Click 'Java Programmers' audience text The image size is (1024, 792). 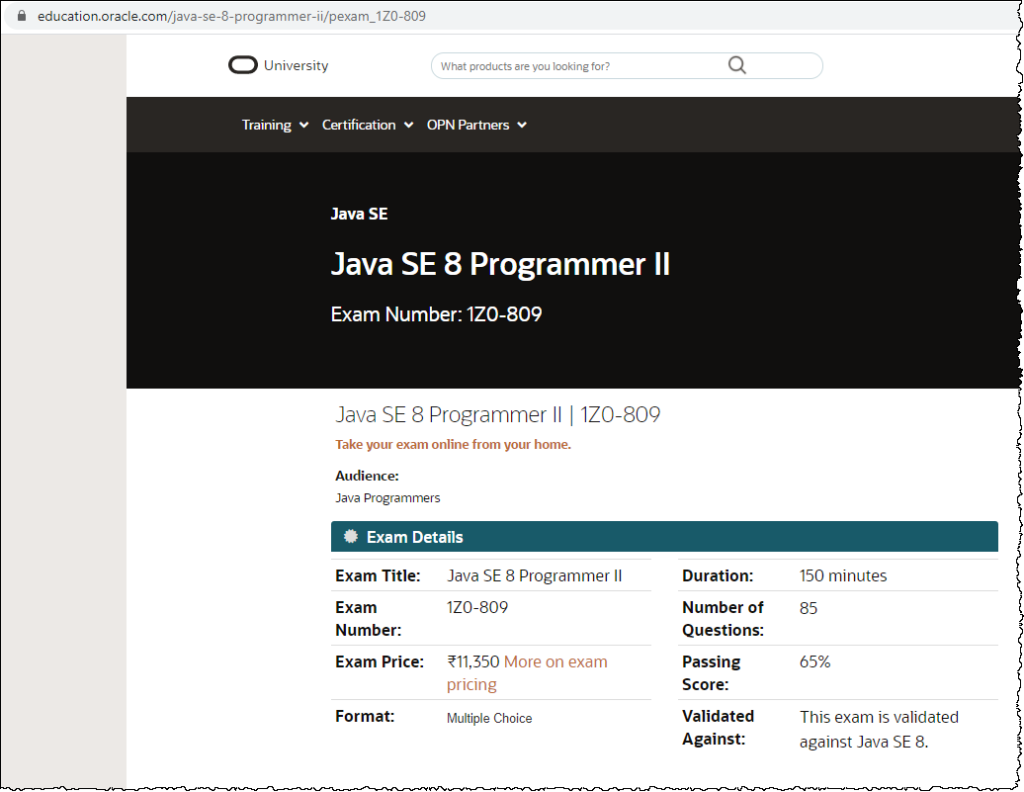(x=388, y=498)
